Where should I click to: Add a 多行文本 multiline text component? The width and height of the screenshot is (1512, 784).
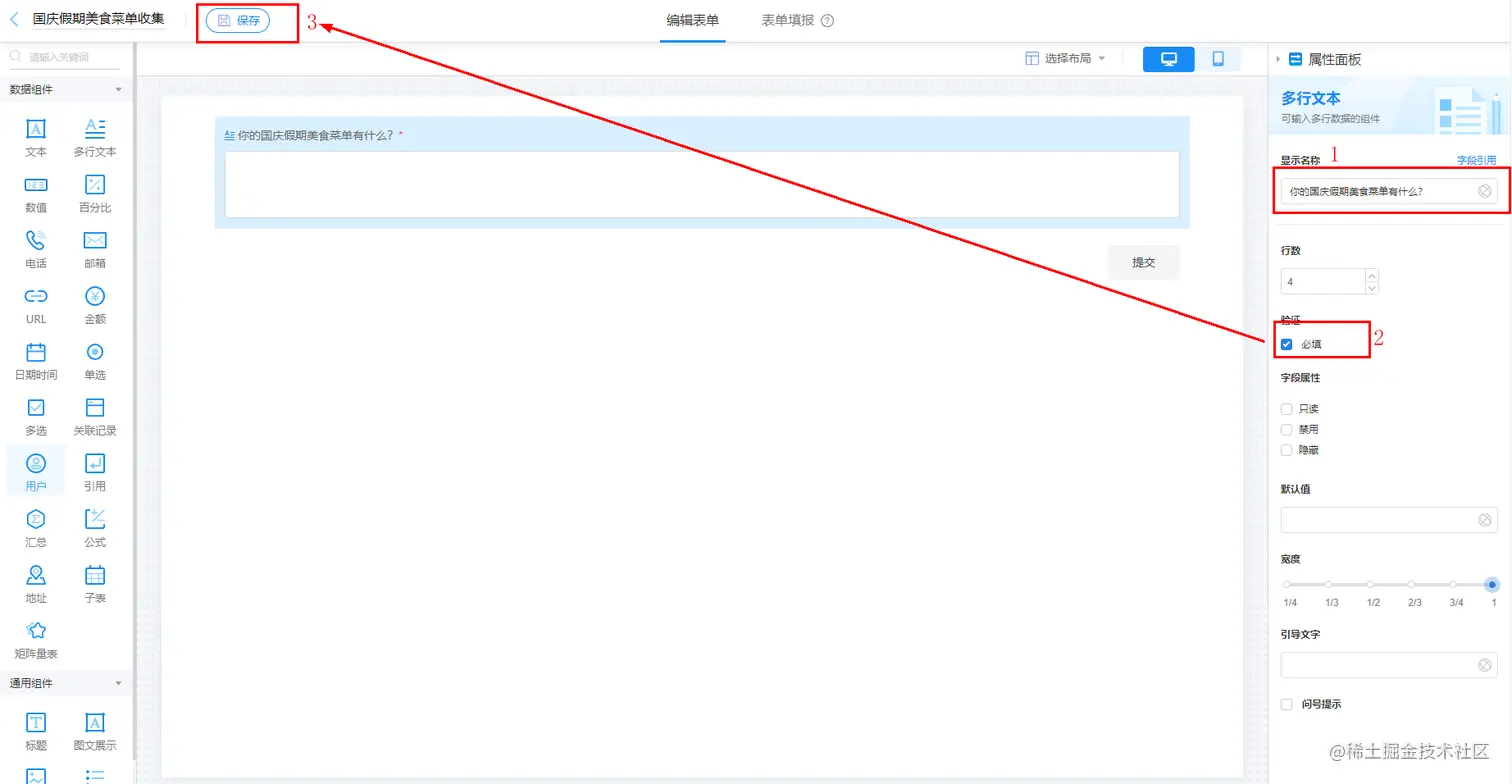coord(95,138)
